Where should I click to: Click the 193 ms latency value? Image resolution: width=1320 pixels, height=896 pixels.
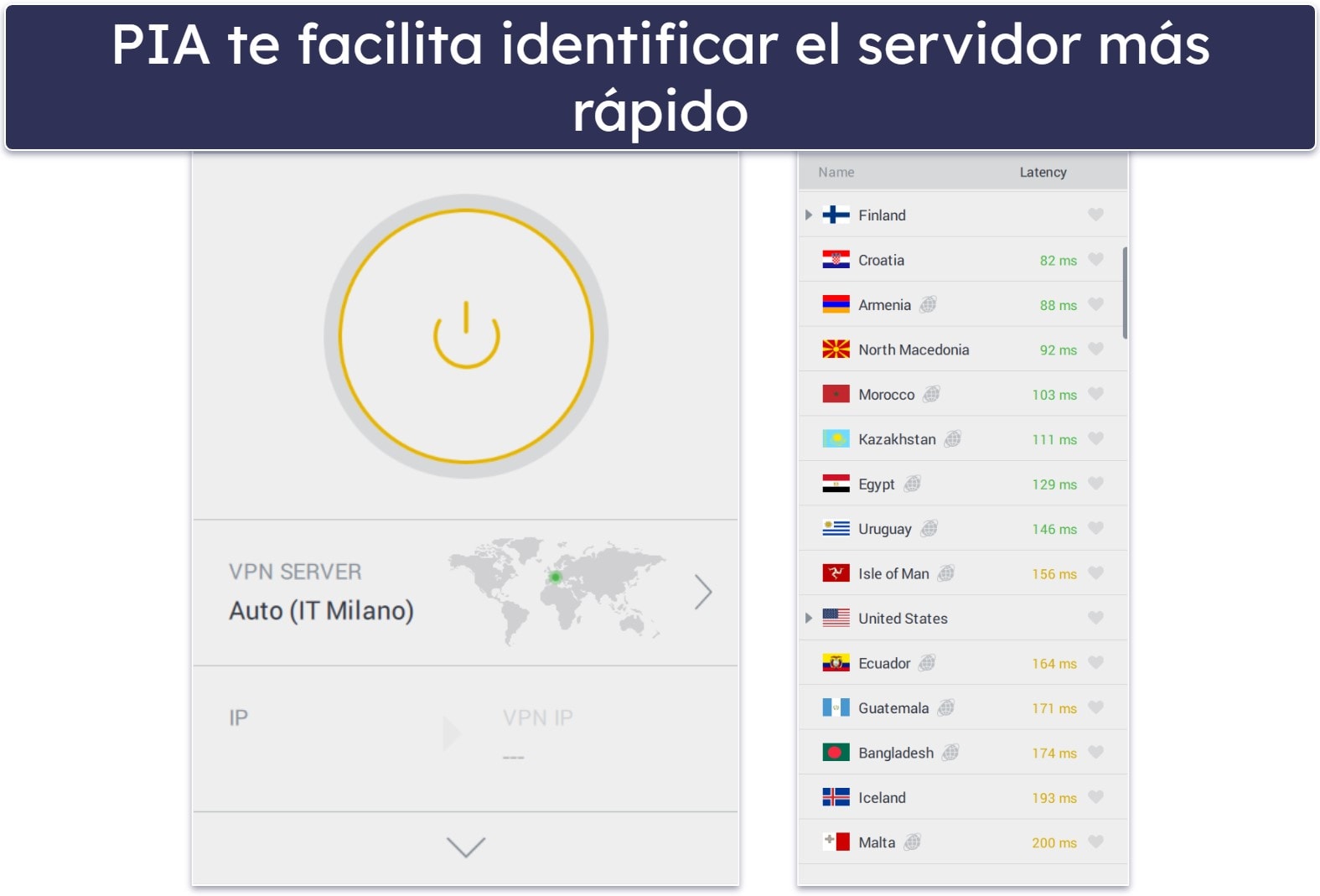(x=1054, y=798)
